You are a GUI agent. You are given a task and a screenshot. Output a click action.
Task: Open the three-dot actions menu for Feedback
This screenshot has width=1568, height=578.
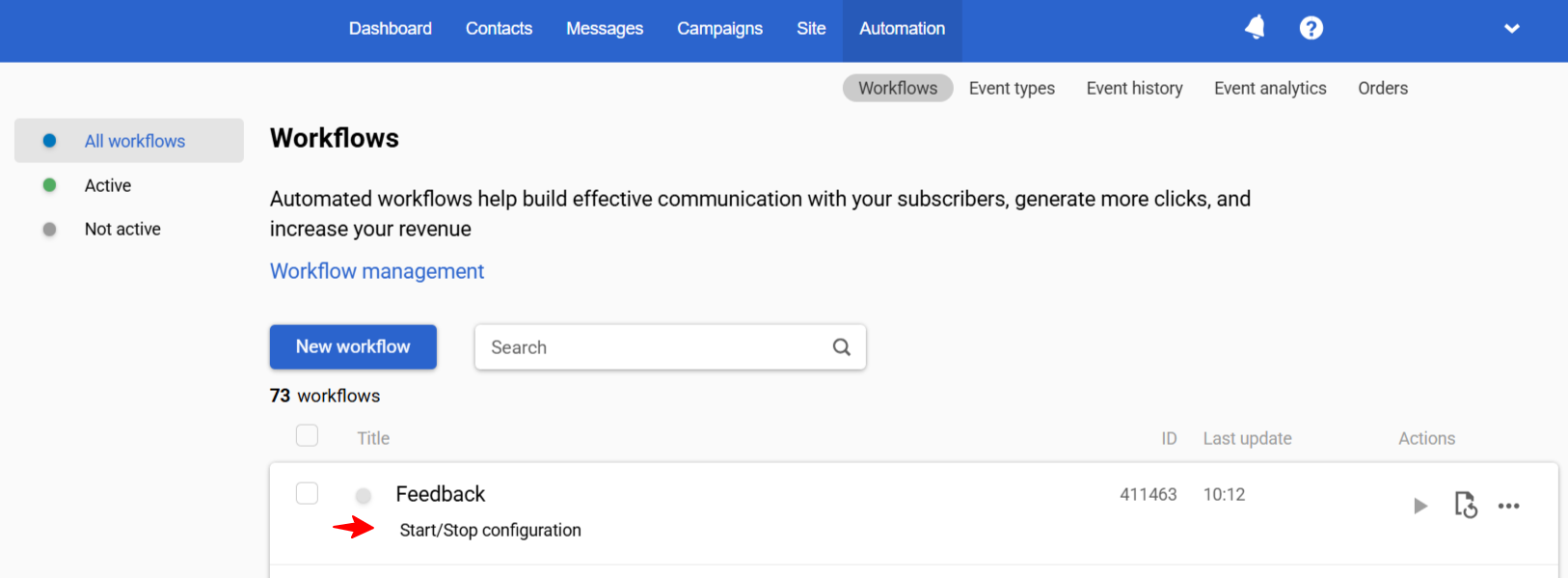[x=1508, y=506]
